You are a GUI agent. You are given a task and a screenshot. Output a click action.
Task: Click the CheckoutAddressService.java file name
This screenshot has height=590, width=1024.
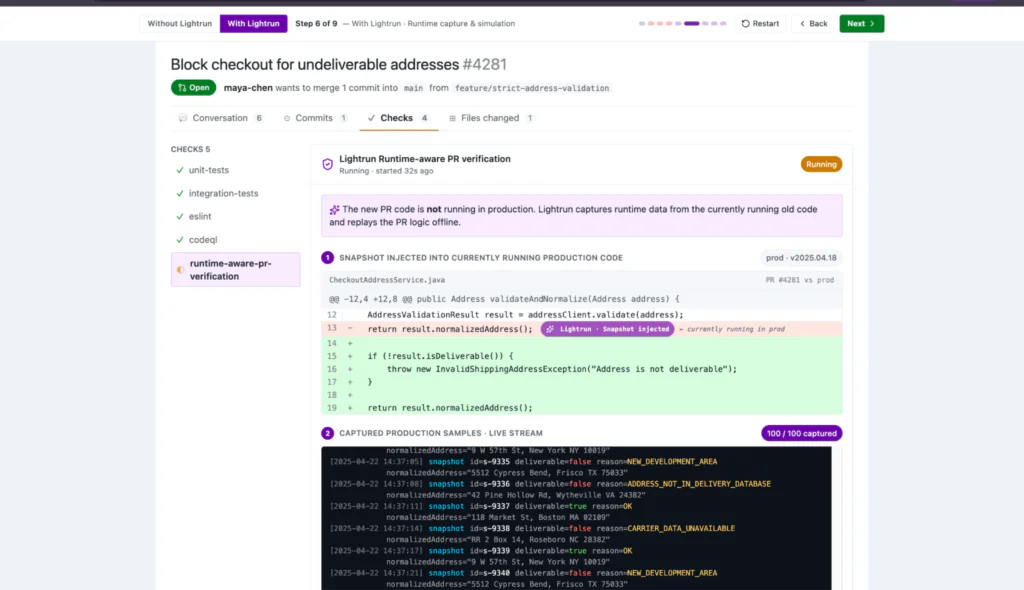[387, 280]
